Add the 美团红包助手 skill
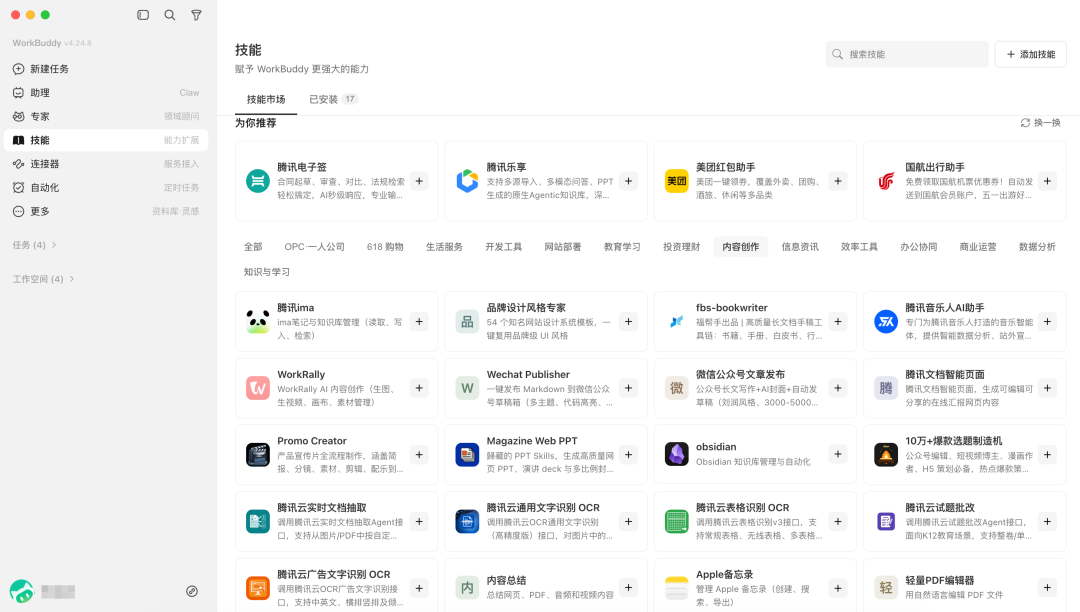Image resolution: width=1080 pixels, height=612 pixels. click(838, 181)
